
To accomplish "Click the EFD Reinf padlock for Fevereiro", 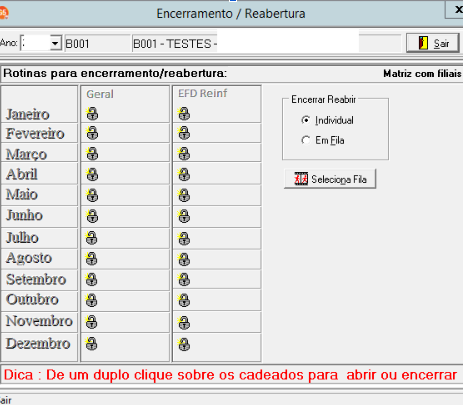I will pos(184,133).
